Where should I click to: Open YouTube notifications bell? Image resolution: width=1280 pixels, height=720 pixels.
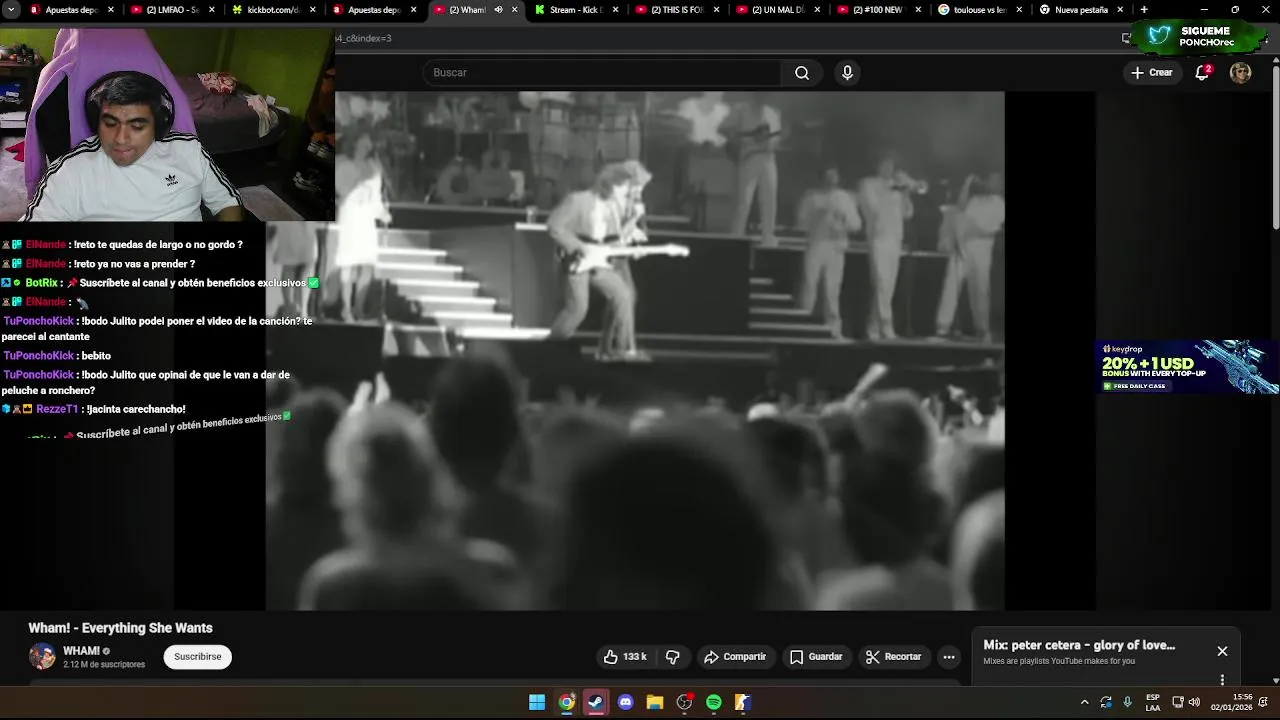click(1203, 73)
